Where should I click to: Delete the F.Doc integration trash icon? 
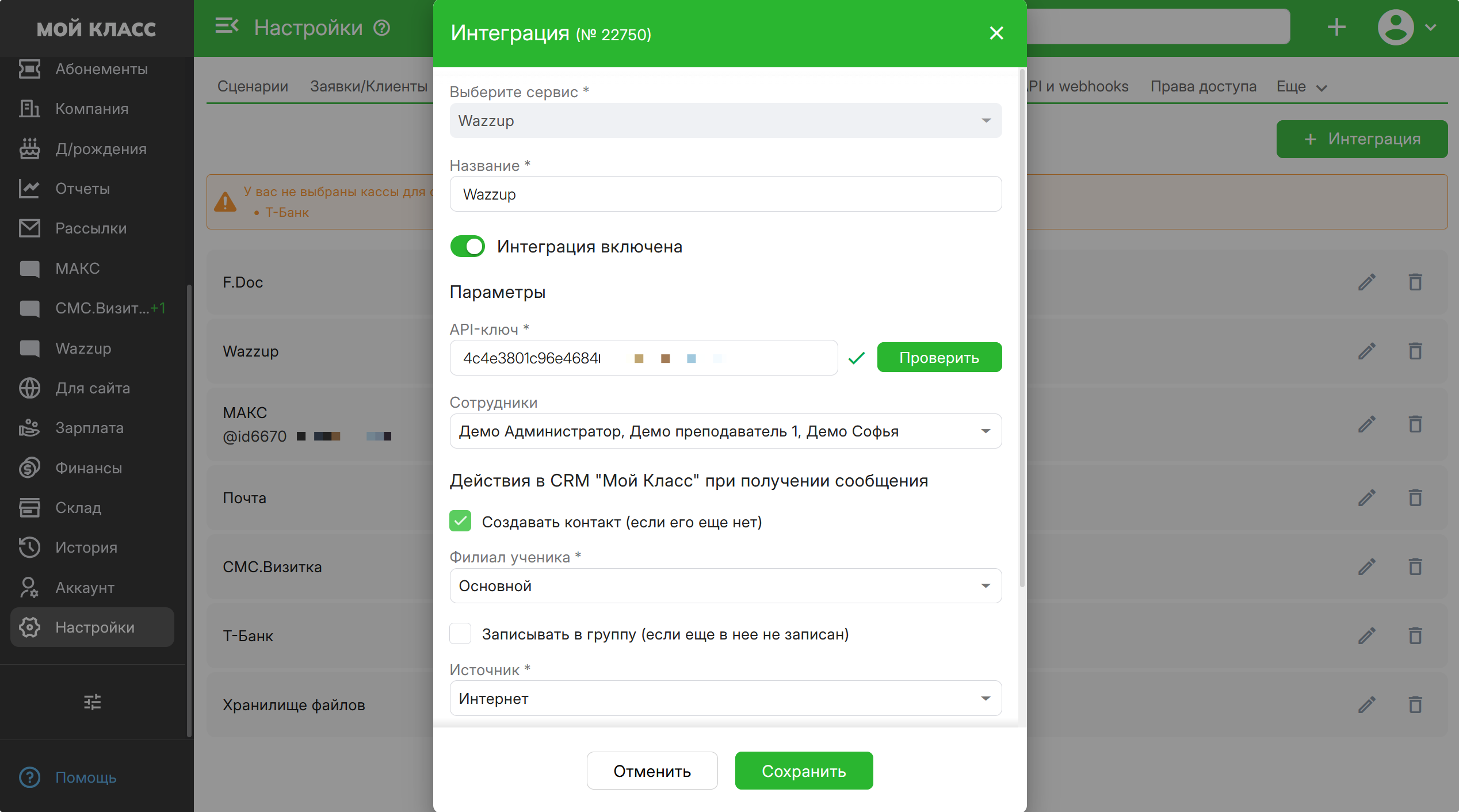click(x=1415, y=282)
